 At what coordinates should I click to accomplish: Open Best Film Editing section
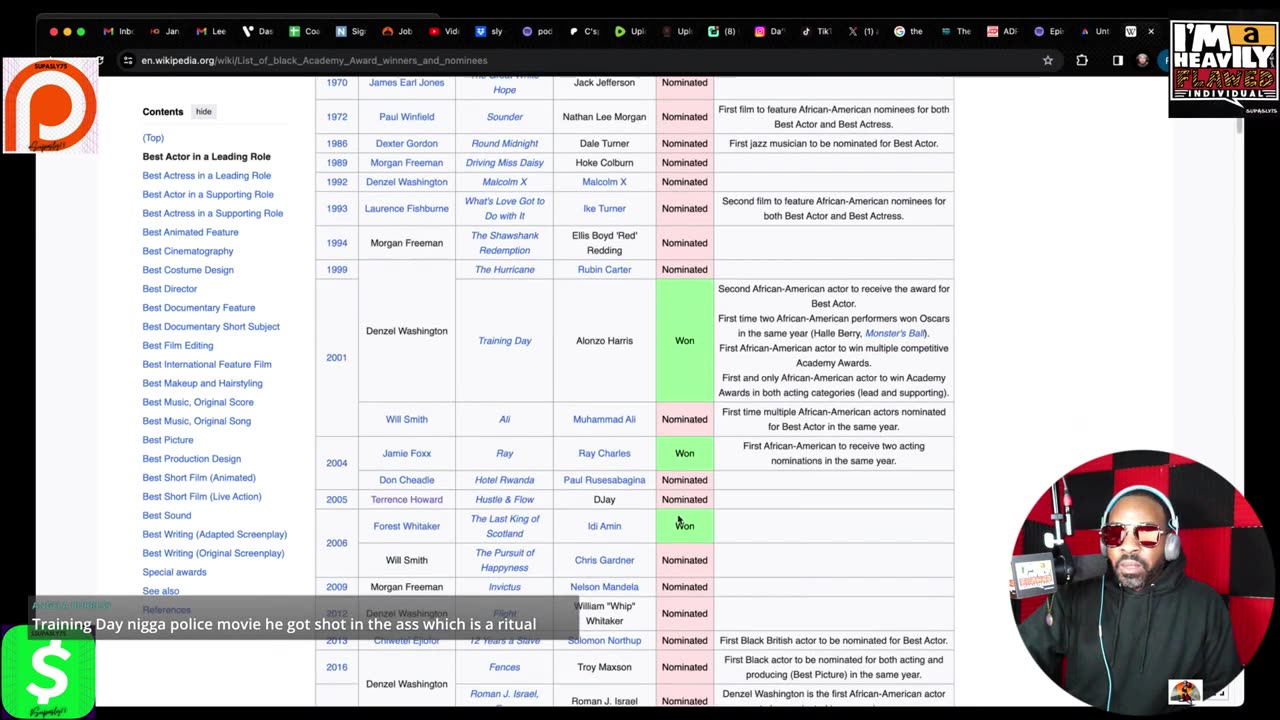click(x=178, y=346)
